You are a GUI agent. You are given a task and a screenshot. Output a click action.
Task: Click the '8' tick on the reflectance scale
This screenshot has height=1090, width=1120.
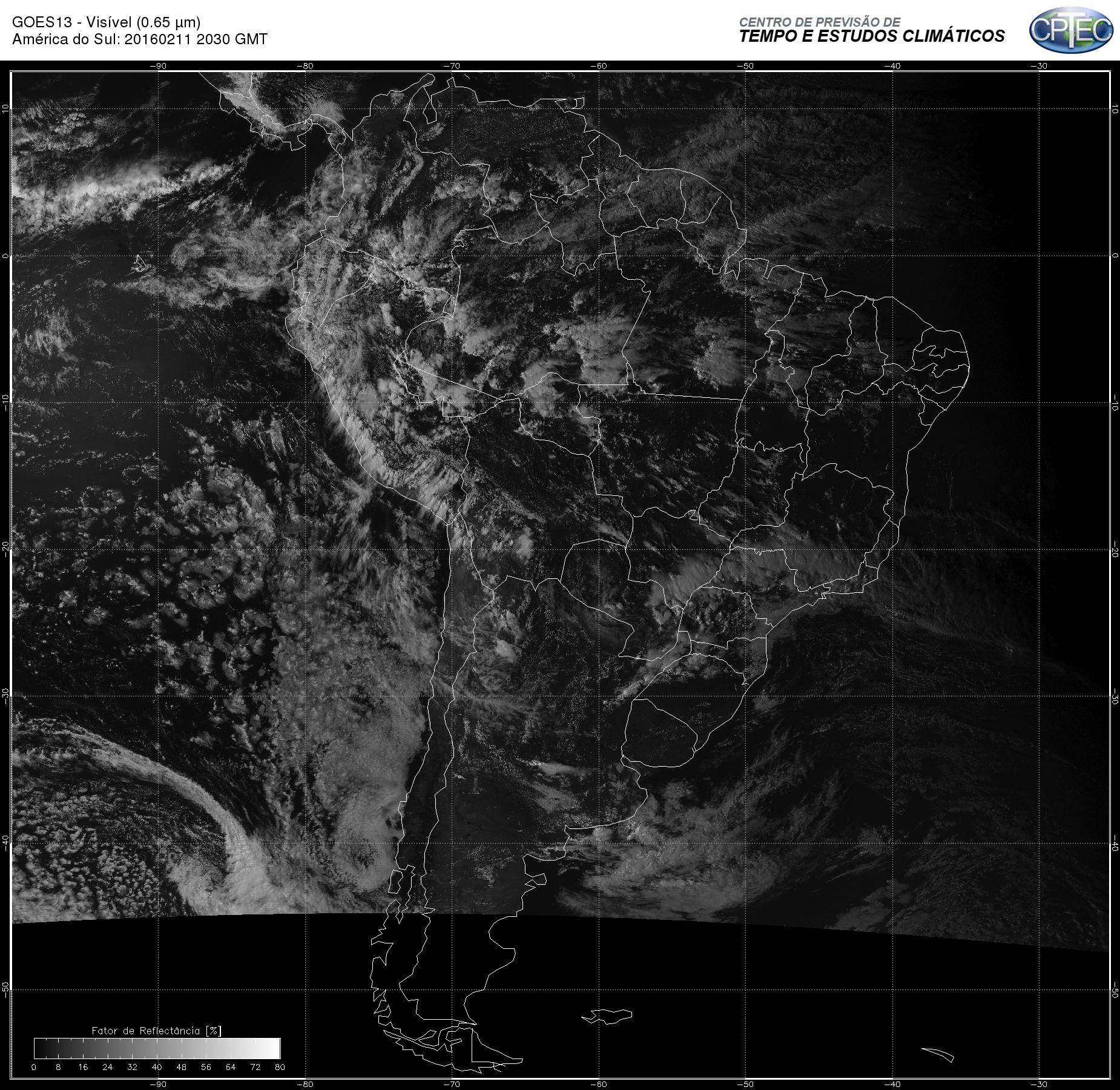[58, 1067]
